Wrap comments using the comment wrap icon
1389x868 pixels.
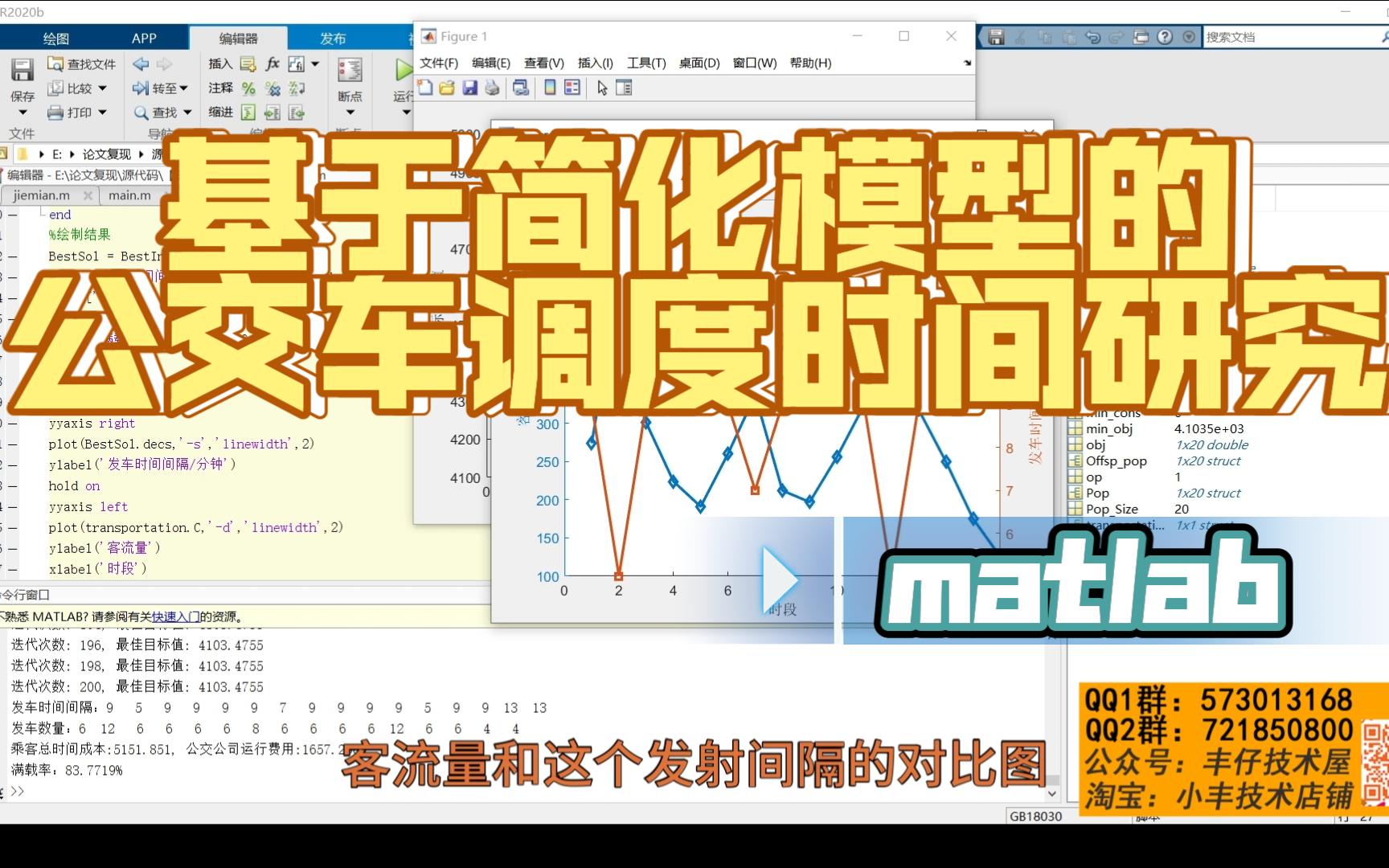[297, 88]
